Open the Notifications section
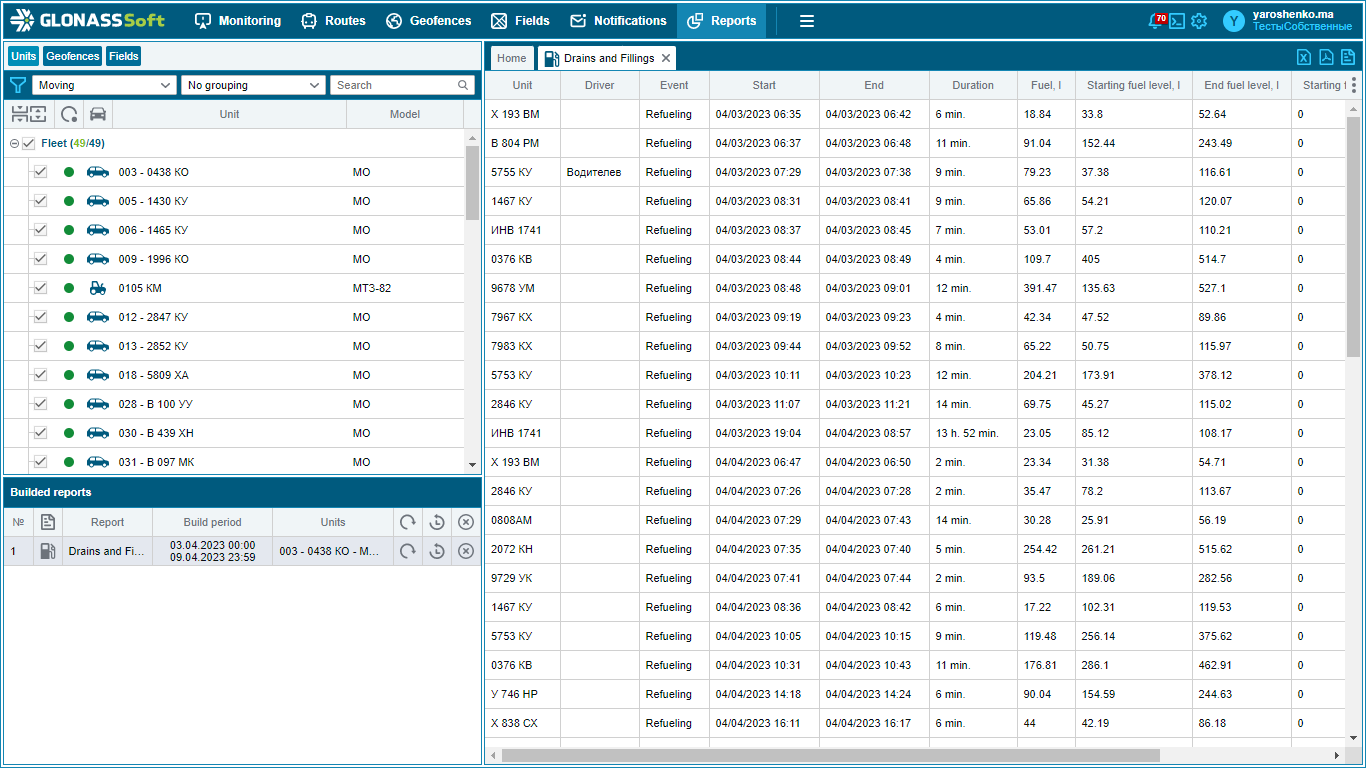The width and height of the screenshot is (1366, 768). 617,21
